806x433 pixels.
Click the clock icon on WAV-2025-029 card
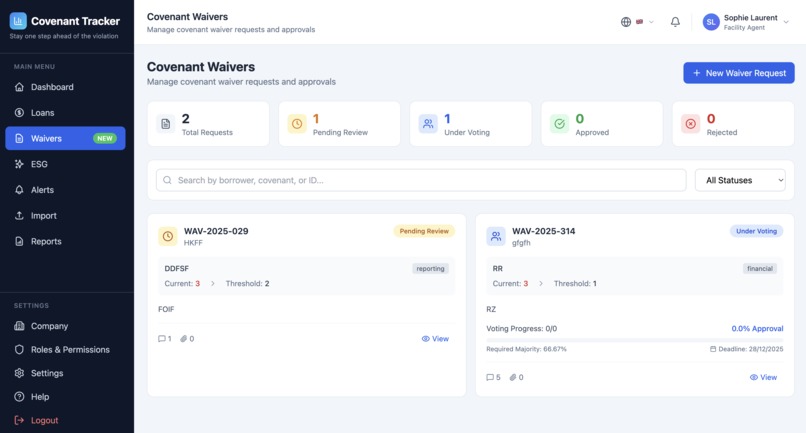pos(168,236)
